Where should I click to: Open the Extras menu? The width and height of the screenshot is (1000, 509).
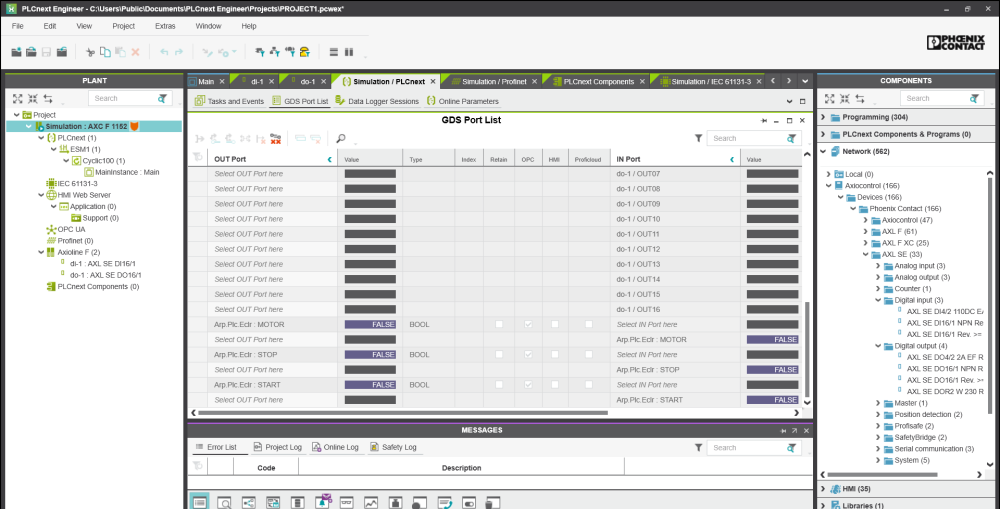[x=165, y=26]
